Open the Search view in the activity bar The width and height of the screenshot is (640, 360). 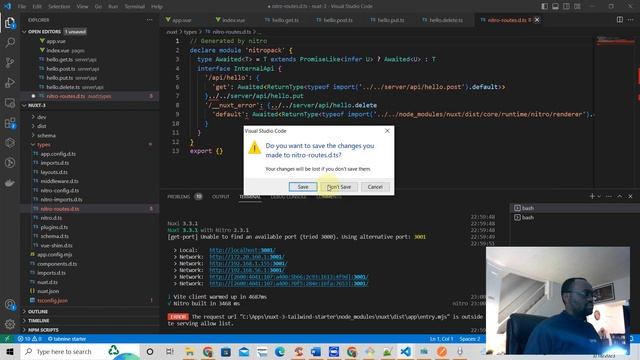point(10,42)
